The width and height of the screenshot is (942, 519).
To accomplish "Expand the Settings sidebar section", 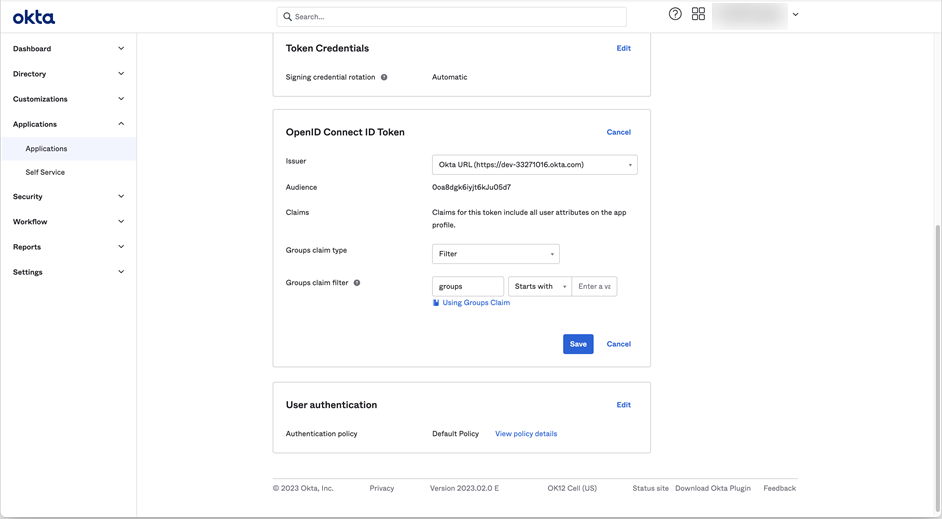I will click(x=68, y=272).
